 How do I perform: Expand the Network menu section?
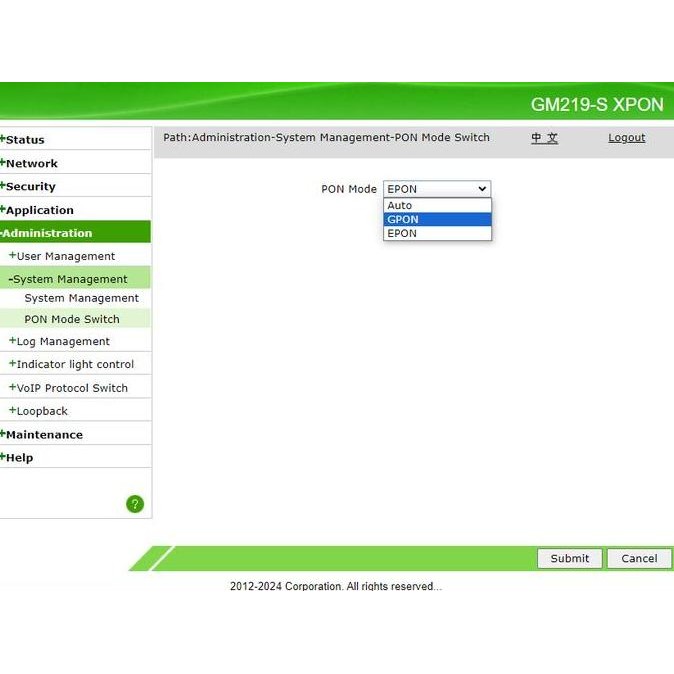pyautogui.click(x=31, y=163)
